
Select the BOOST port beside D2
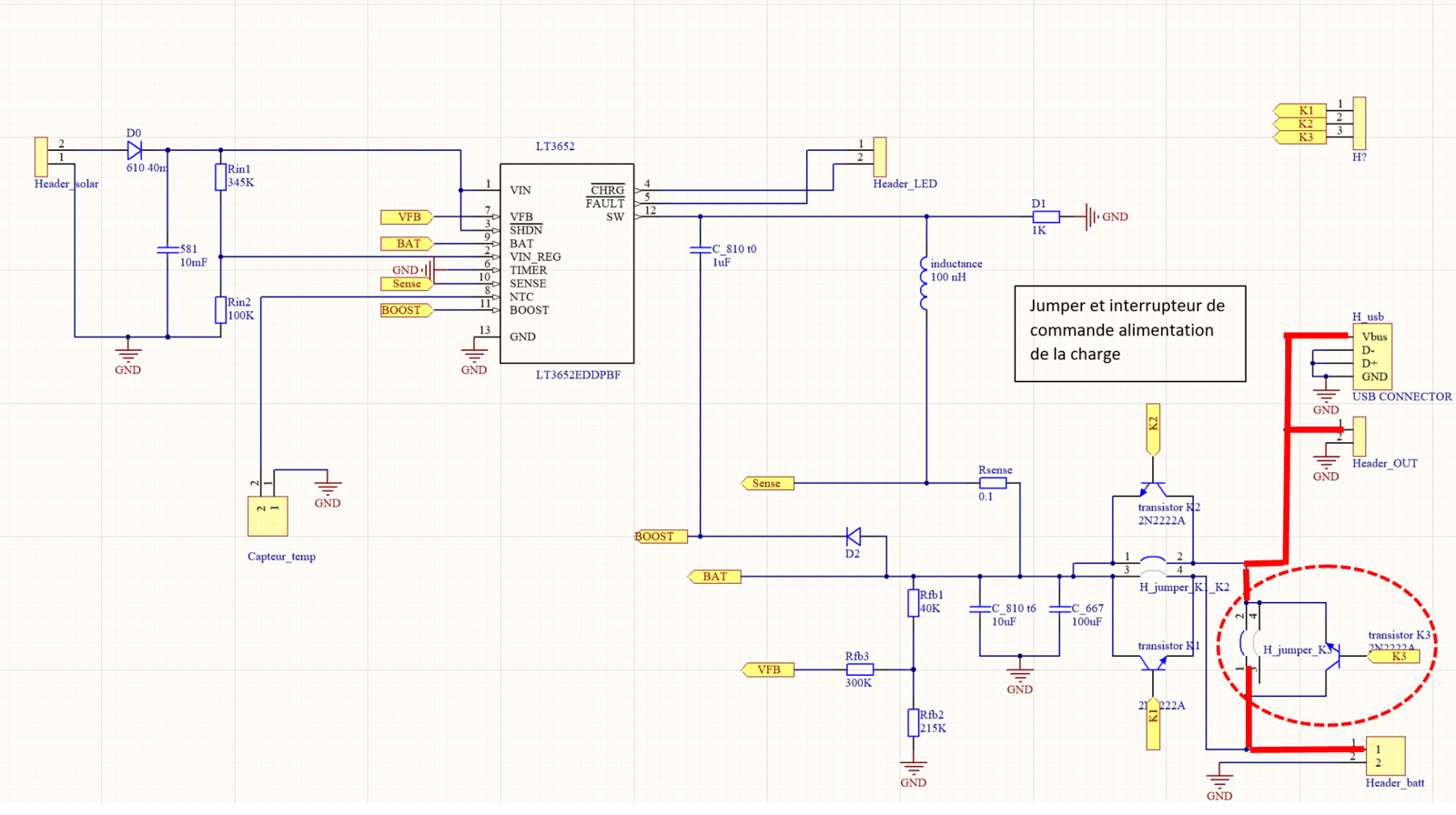click(x=660, y=537)
